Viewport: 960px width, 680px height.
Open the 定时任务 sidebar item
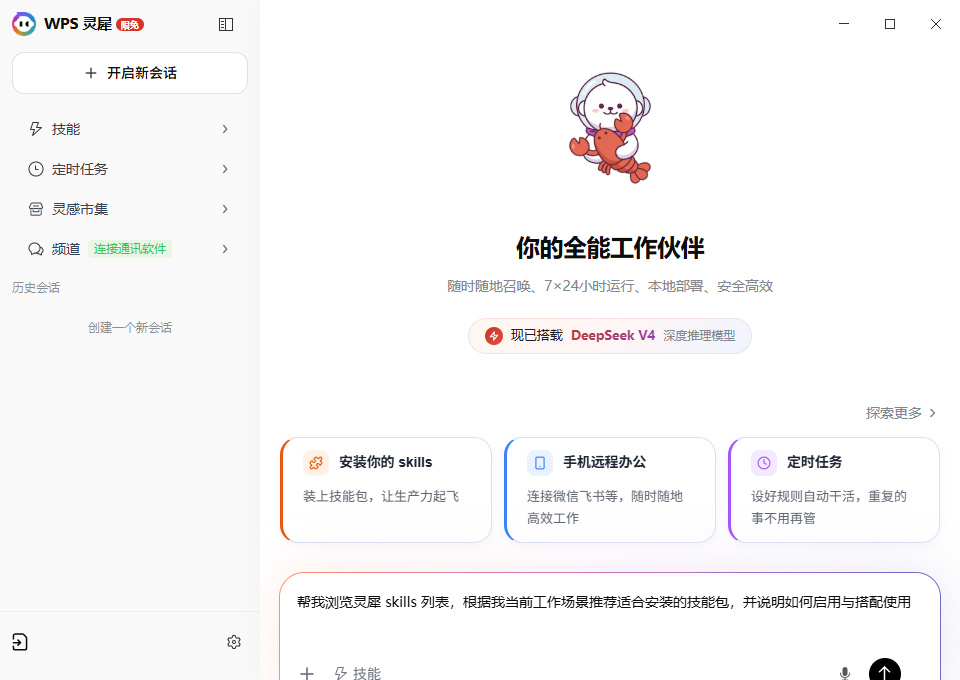point(130,169)
